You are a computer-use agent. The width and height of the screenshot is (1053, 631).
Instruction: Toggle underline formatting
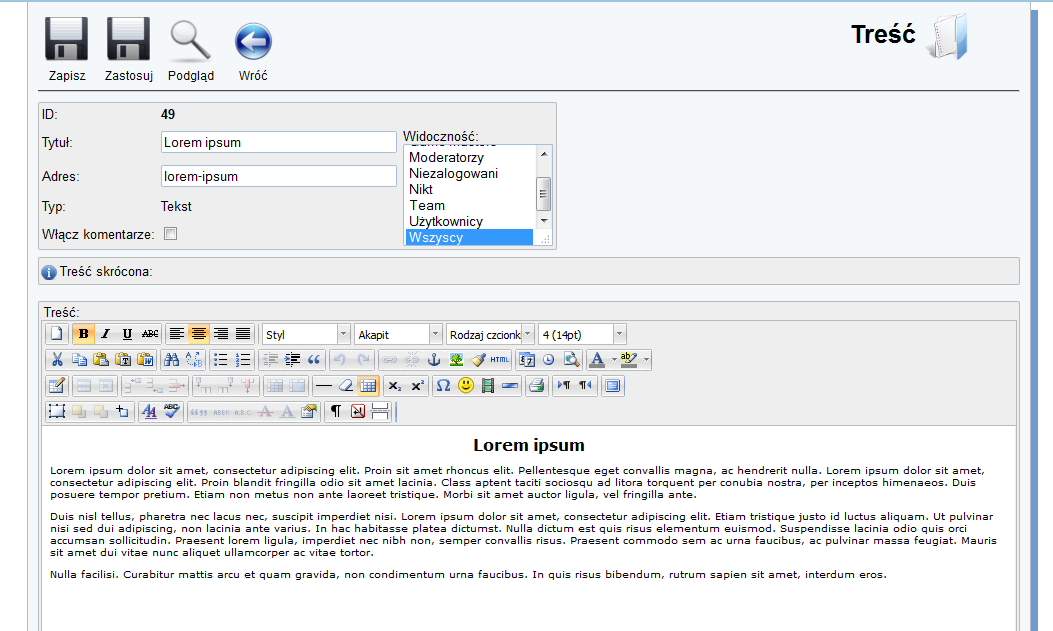coord(128,334)
